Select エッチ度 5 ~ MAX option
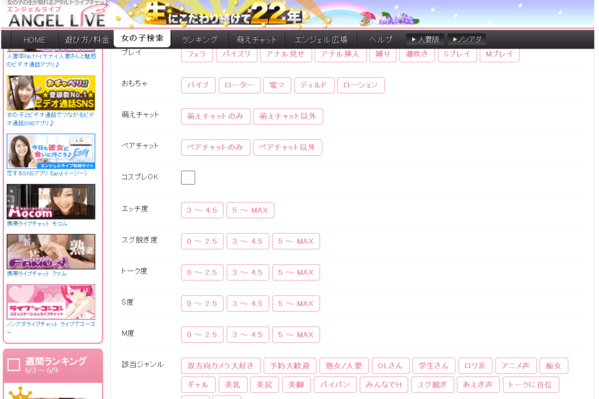Image resolution: width=599 pixels, height=399 pixels. [250, 210]
